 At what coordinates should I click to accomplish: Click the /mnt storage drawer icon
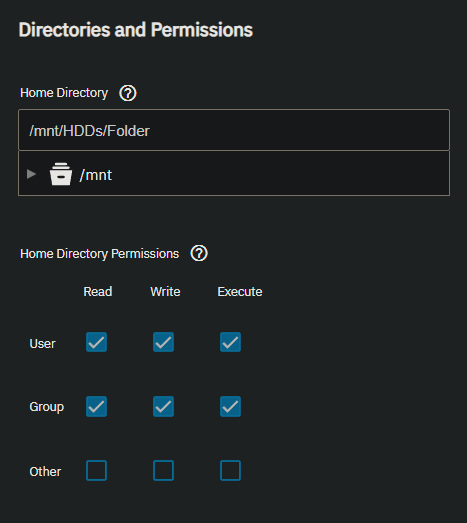coord(61,174)
